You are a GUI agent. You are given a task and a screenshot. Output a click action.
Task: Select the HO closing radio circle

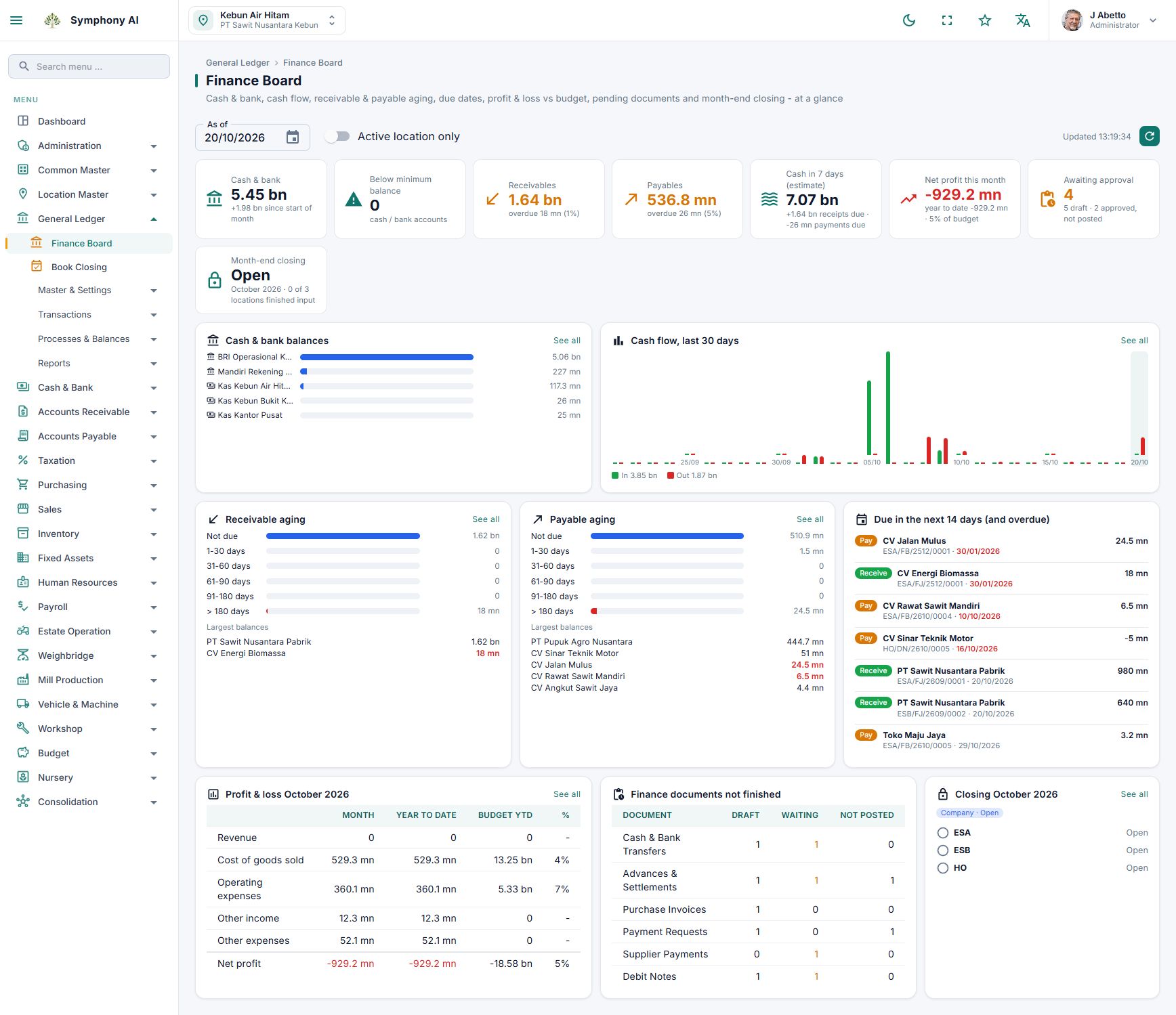[943, 868]
